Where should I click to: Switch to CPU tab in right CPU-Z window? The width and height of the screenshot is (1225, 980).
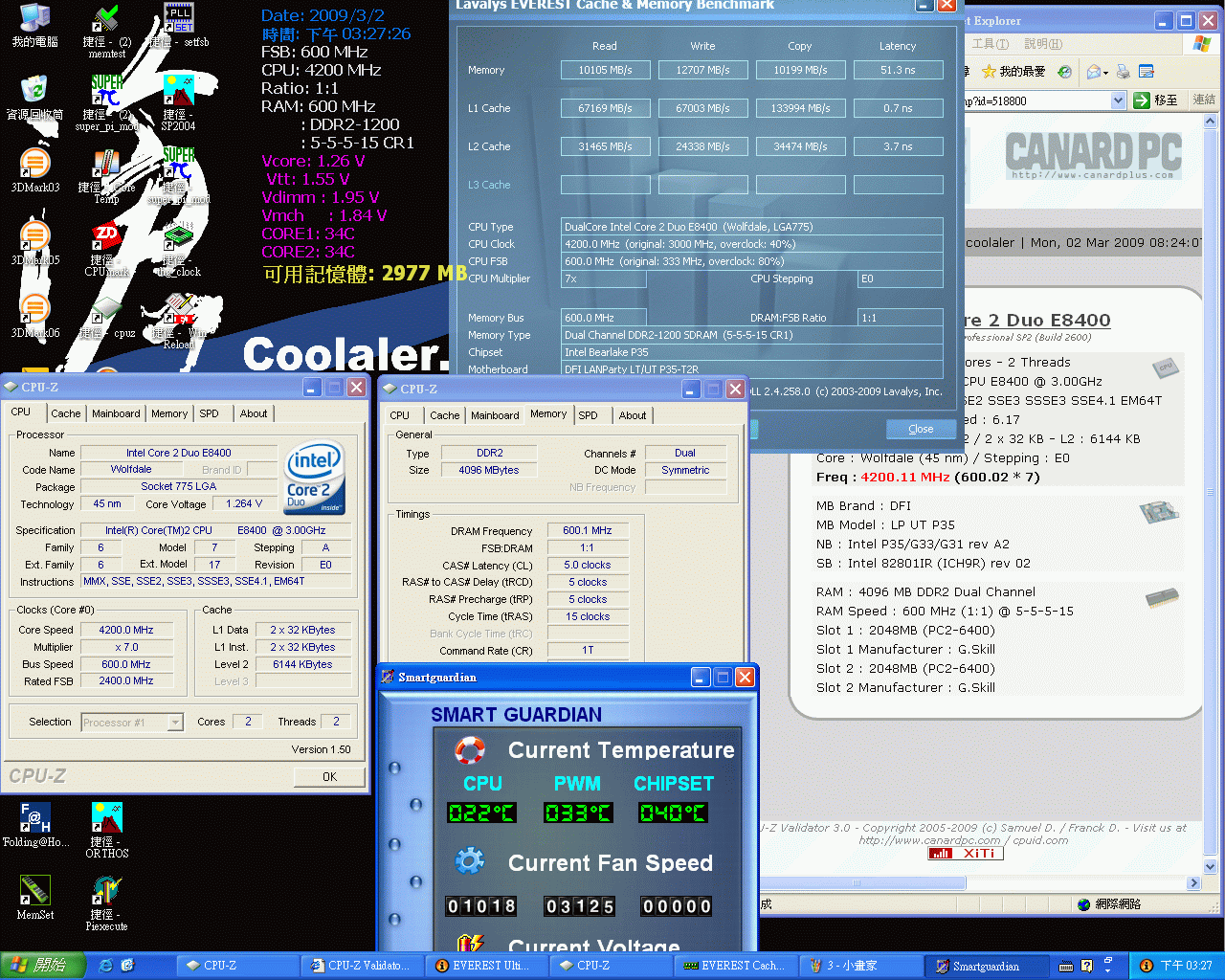point(400,415)
